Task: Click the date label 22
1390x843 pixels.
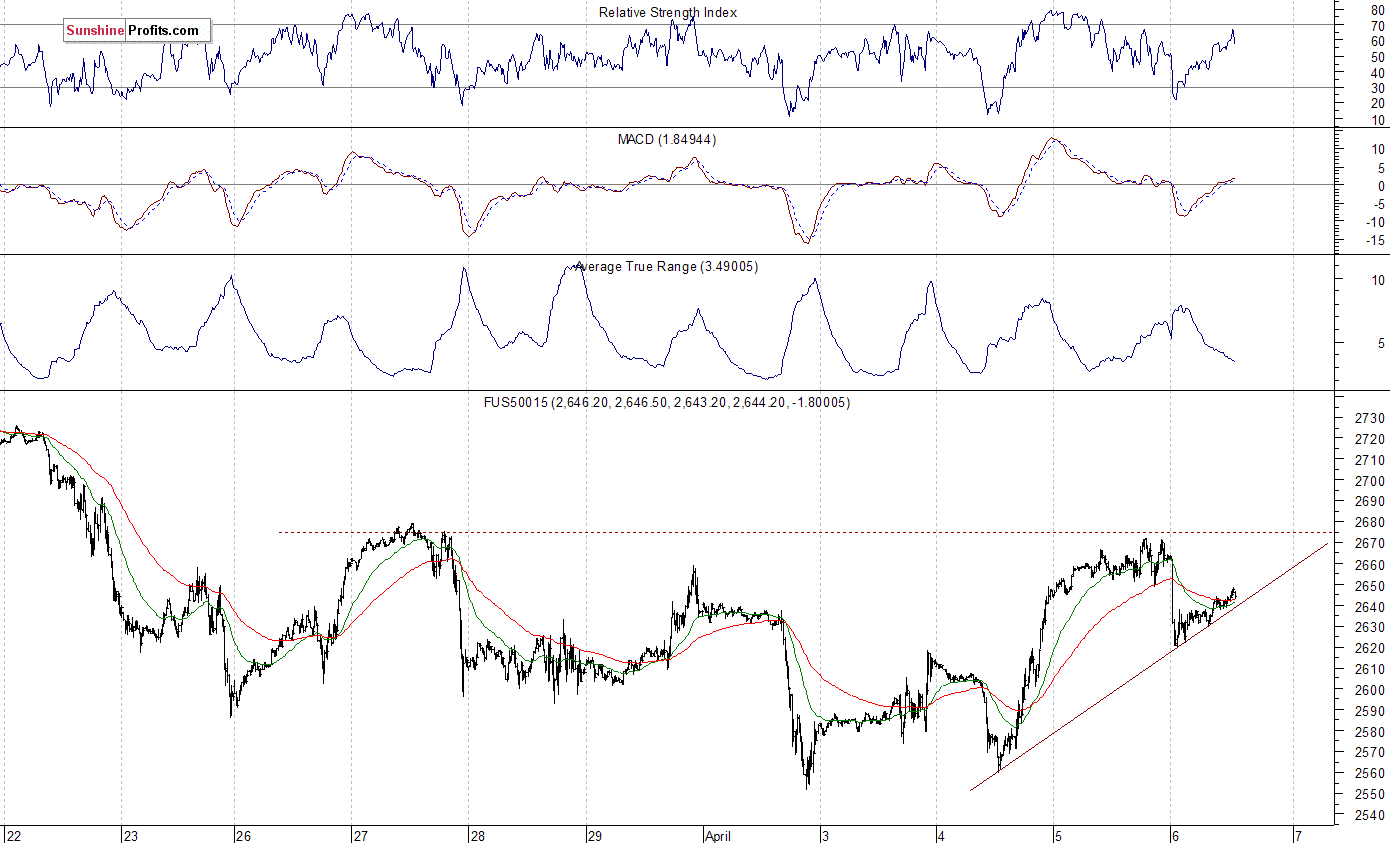Action: (x=12, y=834)
